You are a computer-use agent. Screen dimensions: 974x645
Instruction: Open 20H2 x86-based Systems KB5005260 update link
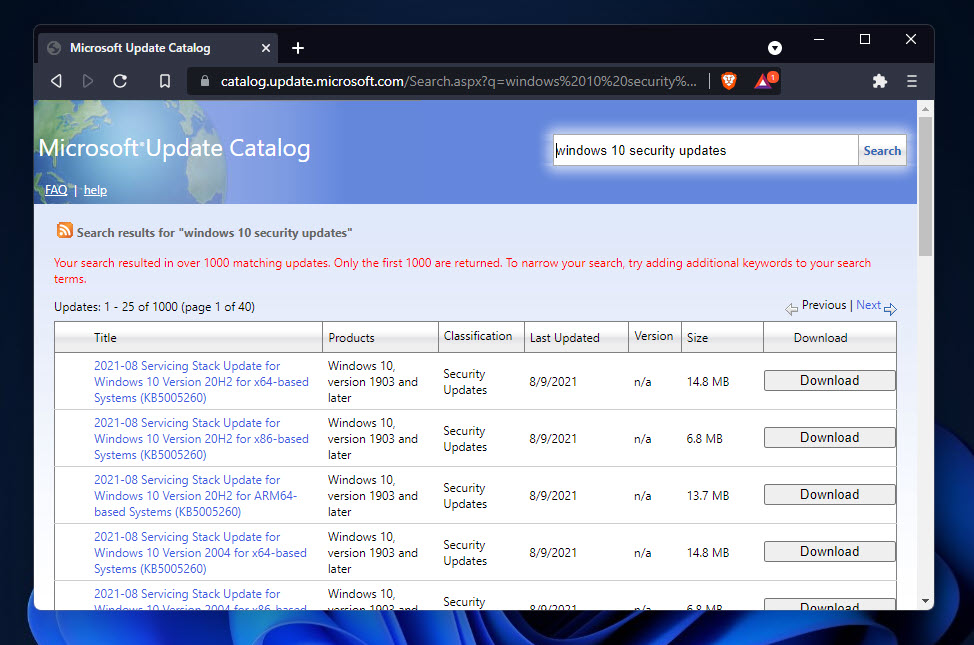click(201, 439)
